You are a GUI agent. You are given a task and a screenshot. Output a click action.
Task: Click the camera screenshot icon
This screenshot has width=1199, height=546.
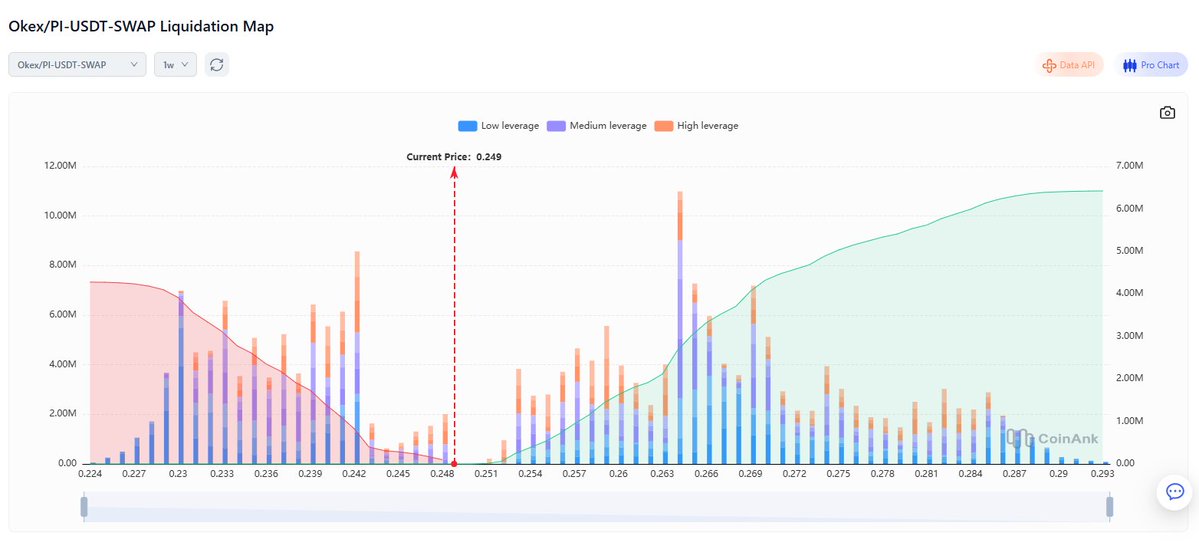[1167, 113]
